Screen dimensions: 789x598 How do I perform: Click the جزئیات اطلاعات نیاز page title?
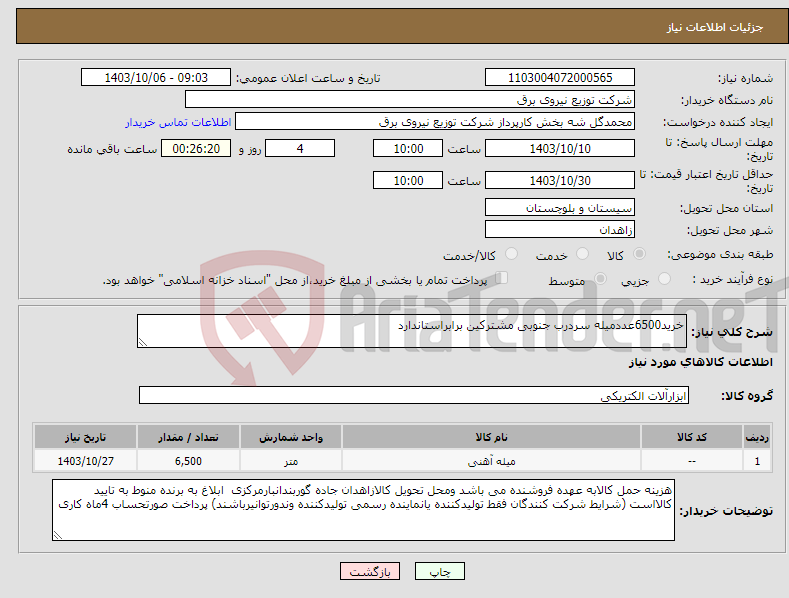coord(715,27)
